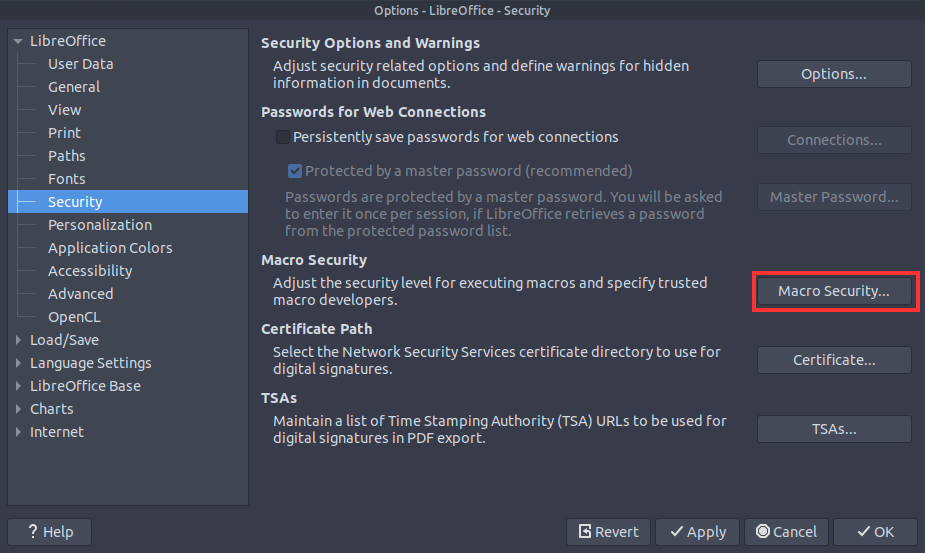Toggle the master password protection checkbox
925x553 pixels.
[x=294, y=171]
